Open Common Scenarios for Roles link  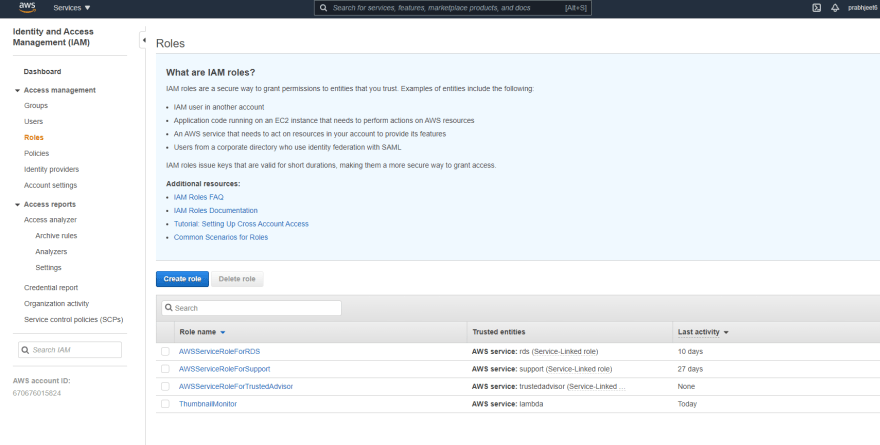(x=221, y=237)
